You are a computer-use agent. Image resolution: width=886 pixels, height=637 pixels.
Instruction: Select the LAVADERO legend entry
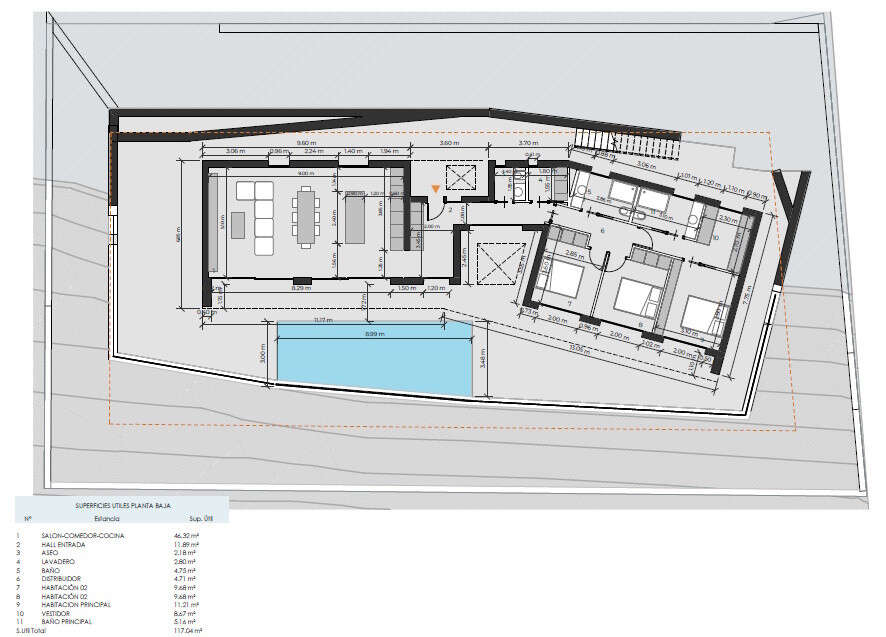(x=60, y=561)
